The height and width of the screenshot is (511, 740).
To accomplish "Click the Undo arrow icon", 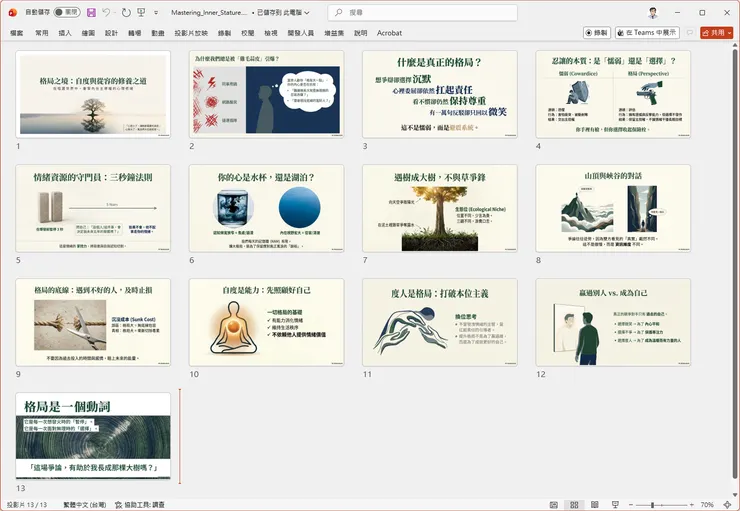I will tap(107, 12).
